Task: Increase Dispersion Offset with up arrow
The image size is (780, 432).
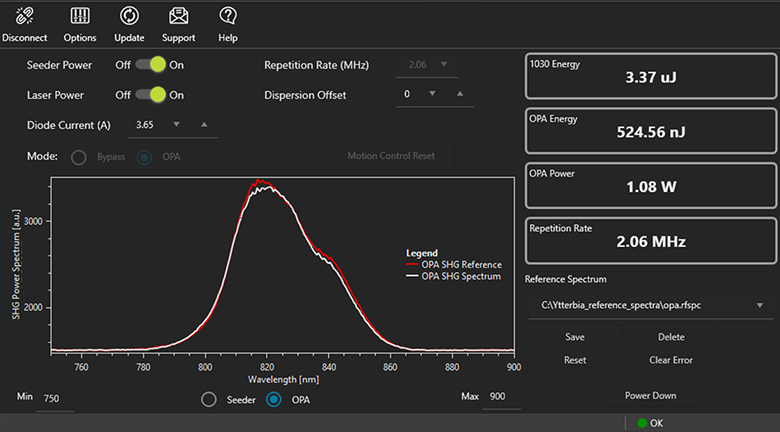Action: click(459, 95)
